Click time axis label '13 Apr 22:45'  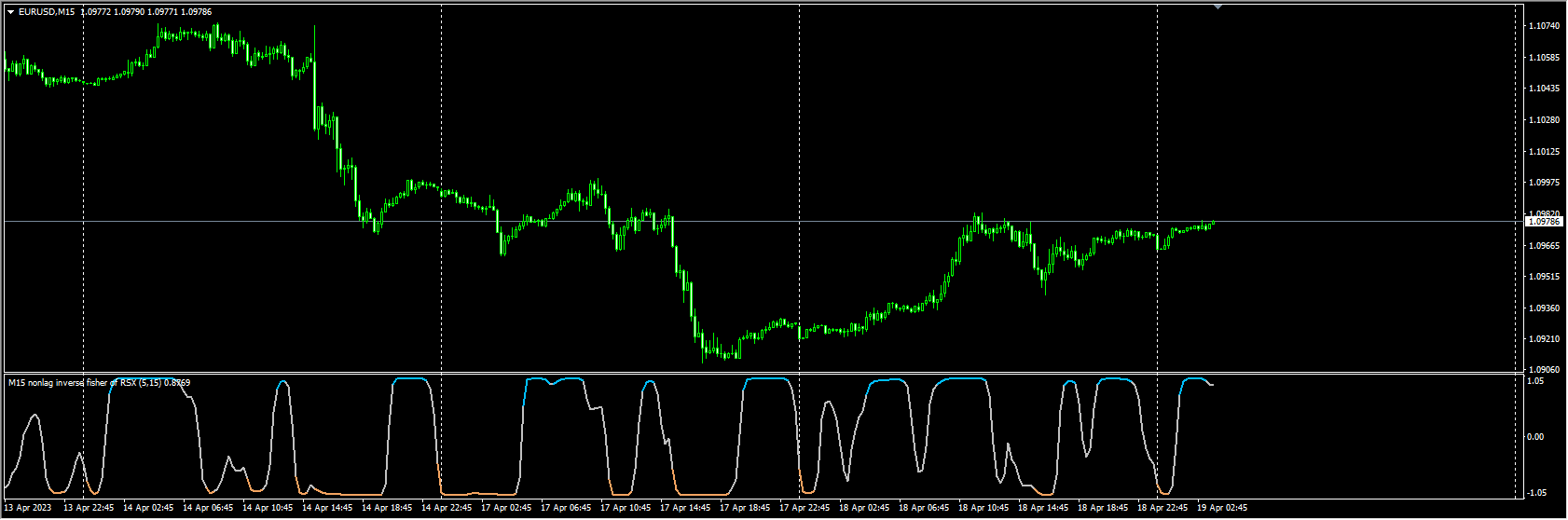click(89, 508)
